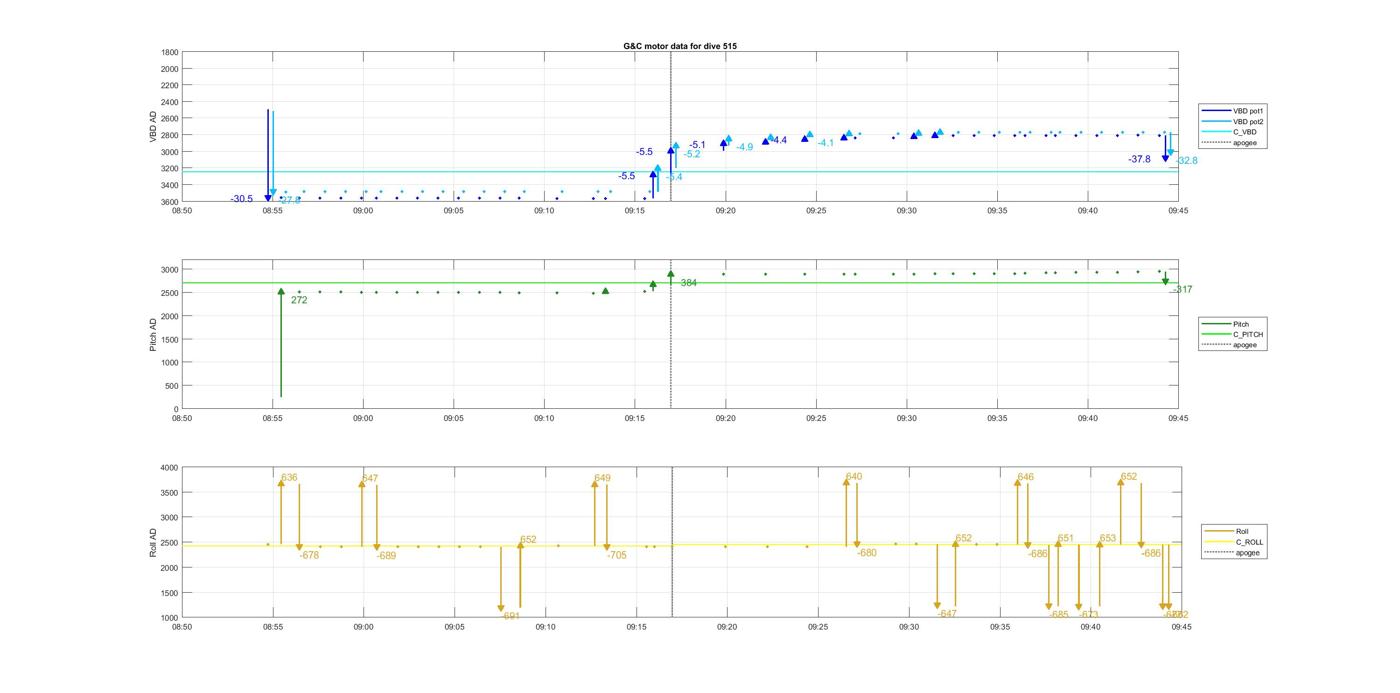Click the '0' tick on the Pitch axis
This screenshot has width=1400, height=693.
[177, 409]
